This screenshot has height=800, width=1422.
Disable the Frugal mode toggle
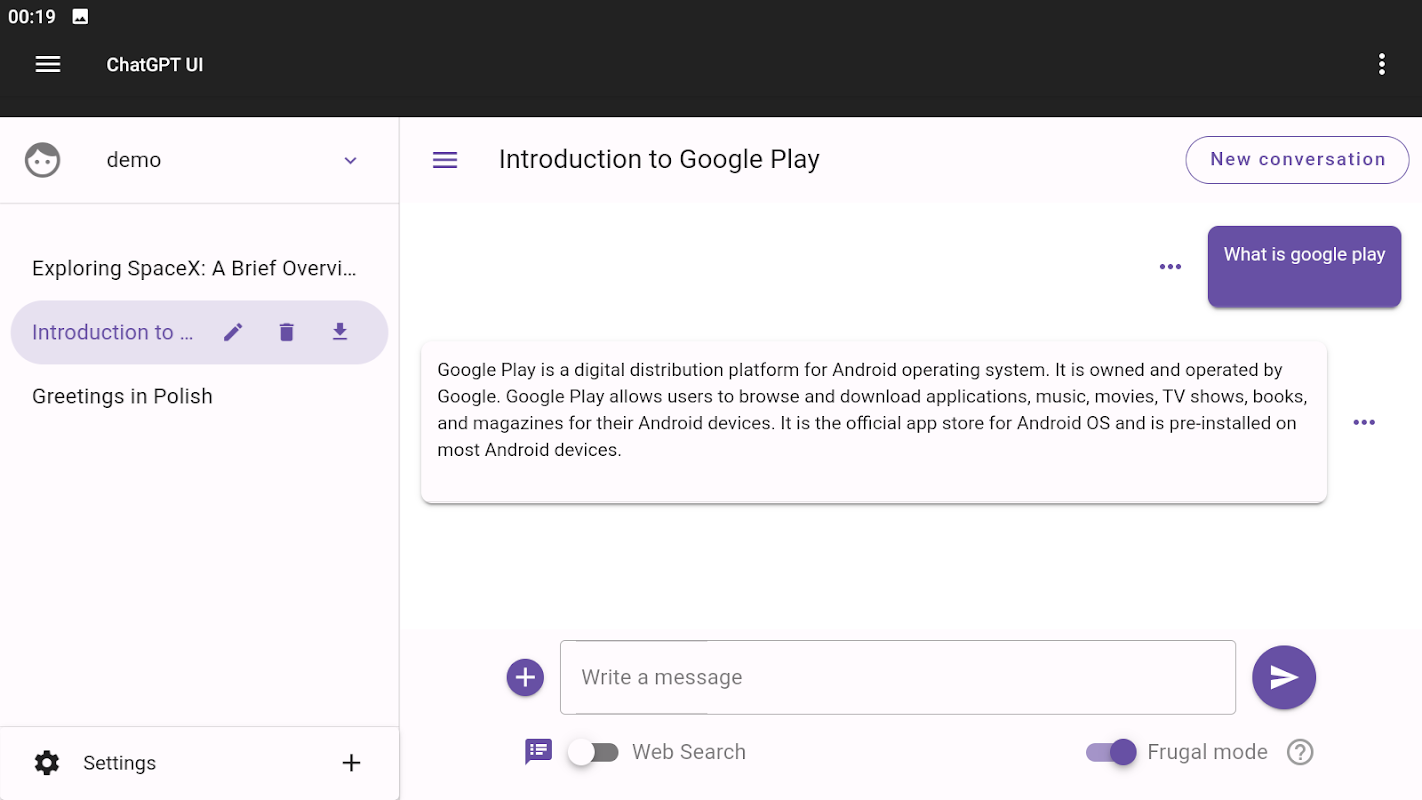click(1111, 752)
